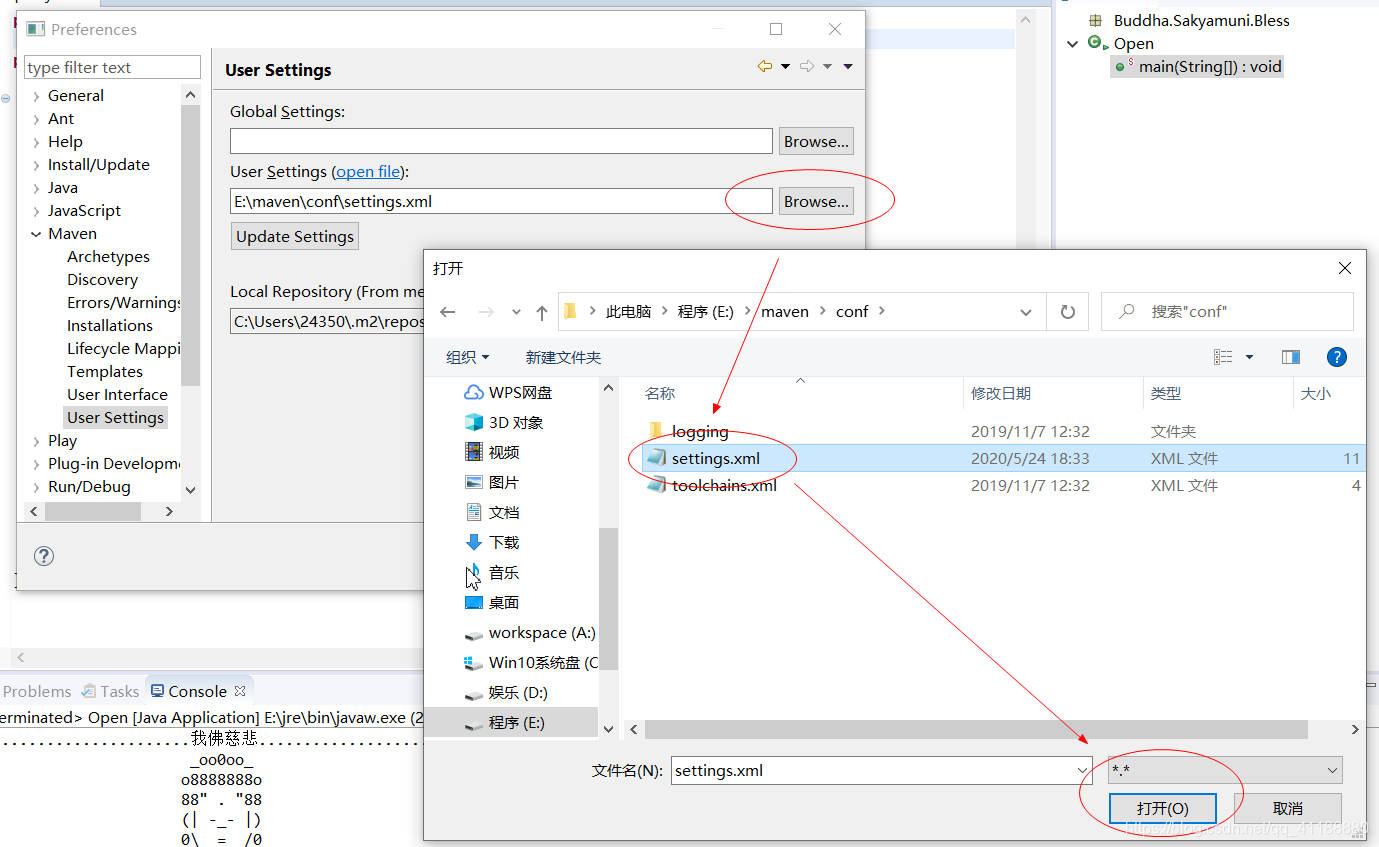Close the Console tab X icon

coord(239,691)
